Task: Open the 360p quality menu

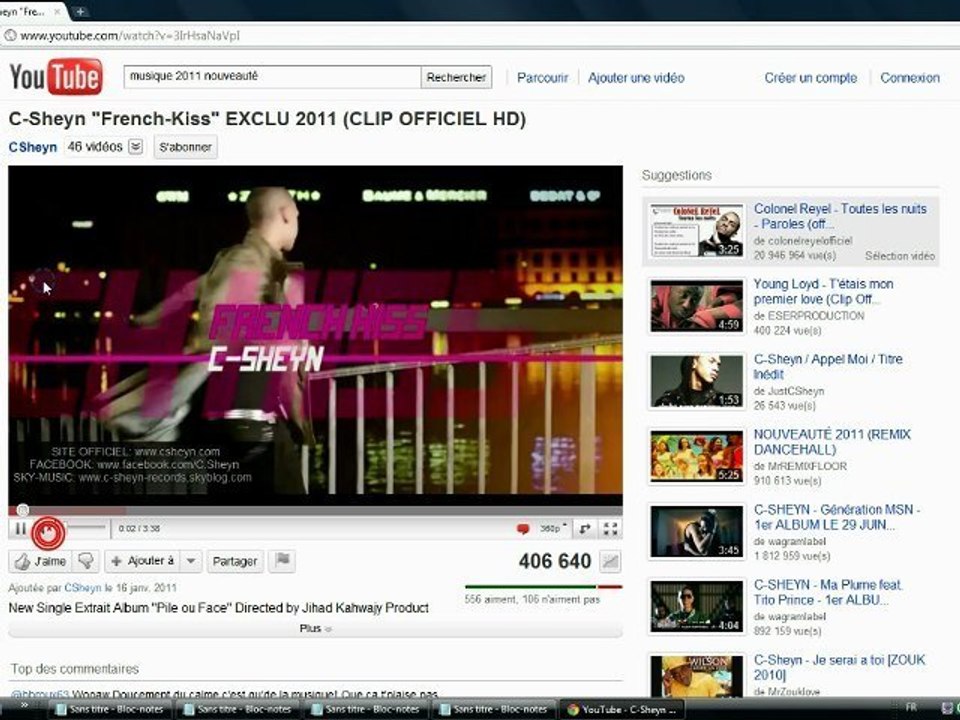Action: click(553, 528)
